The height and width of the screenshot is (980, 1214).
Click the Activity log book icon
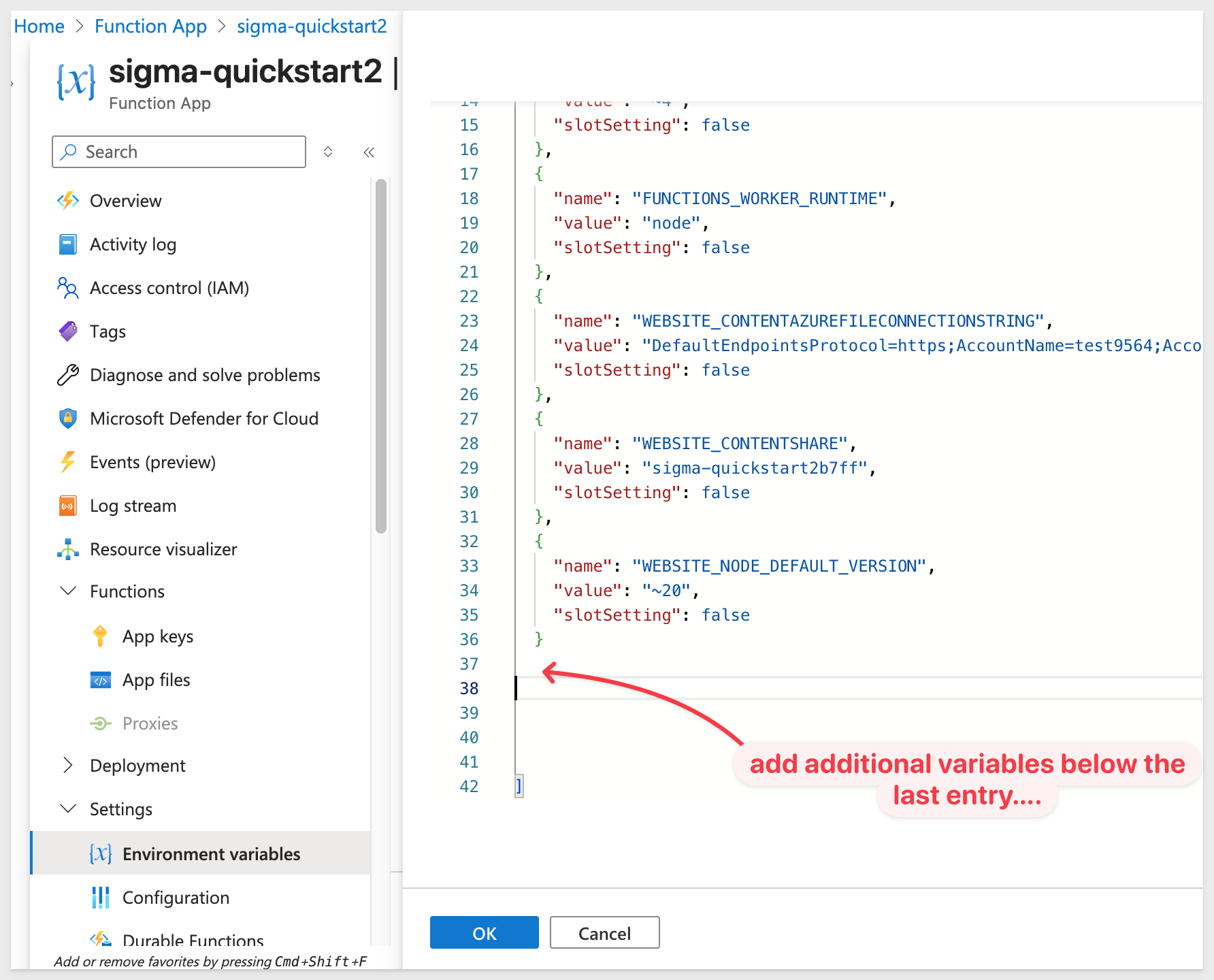pyautogui.click(x=68, y=244)
